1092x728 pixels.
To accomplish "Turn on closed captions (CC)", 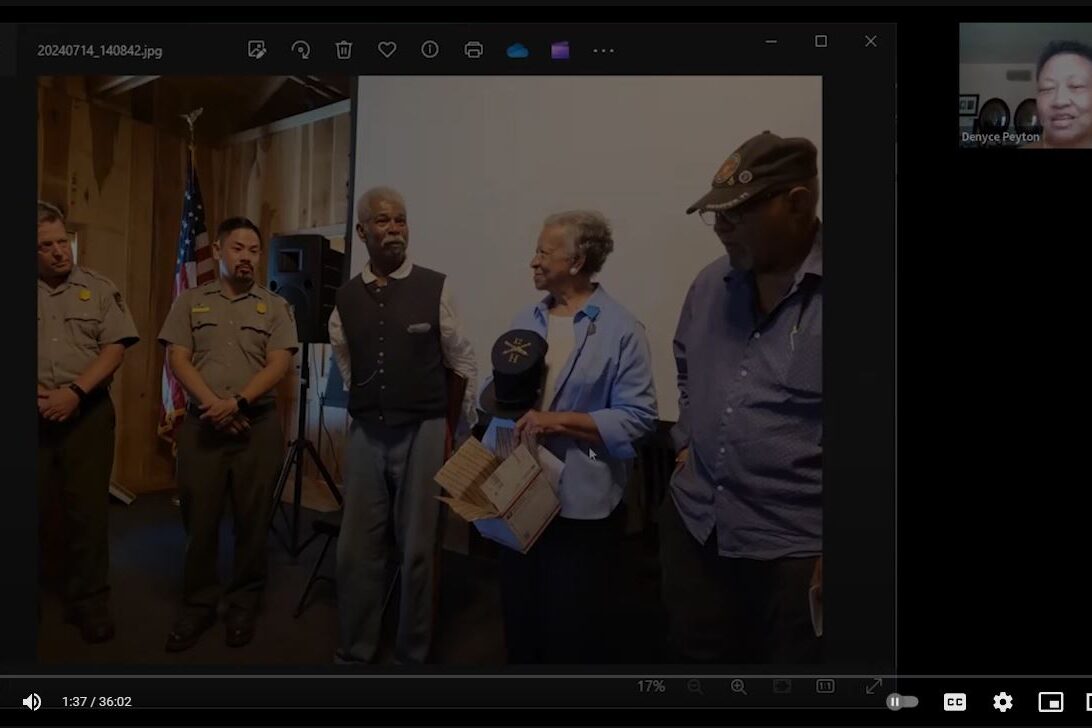I will (x=955, y=702).
